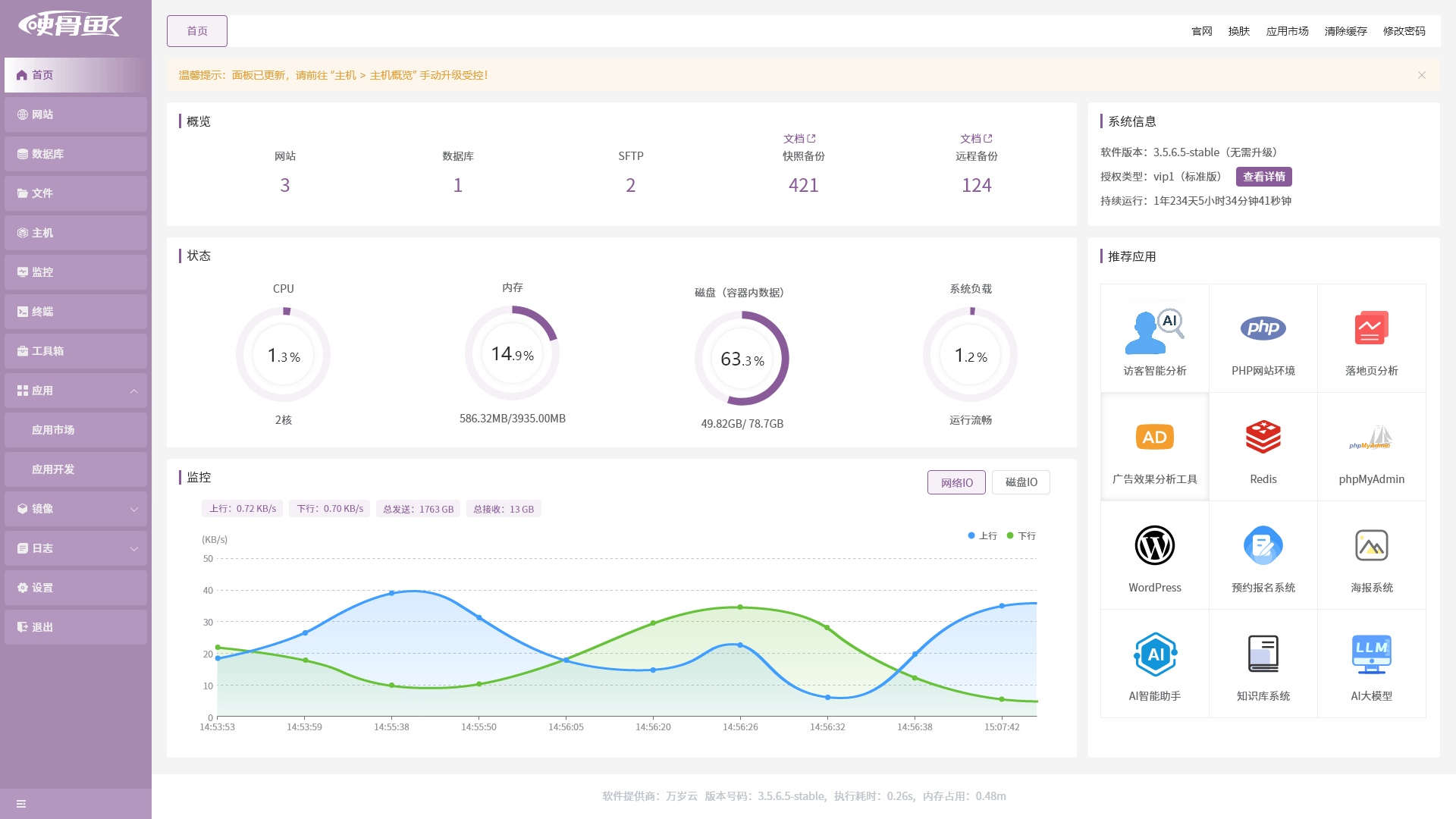Click the 查看详情 license button

[1263, 177]
